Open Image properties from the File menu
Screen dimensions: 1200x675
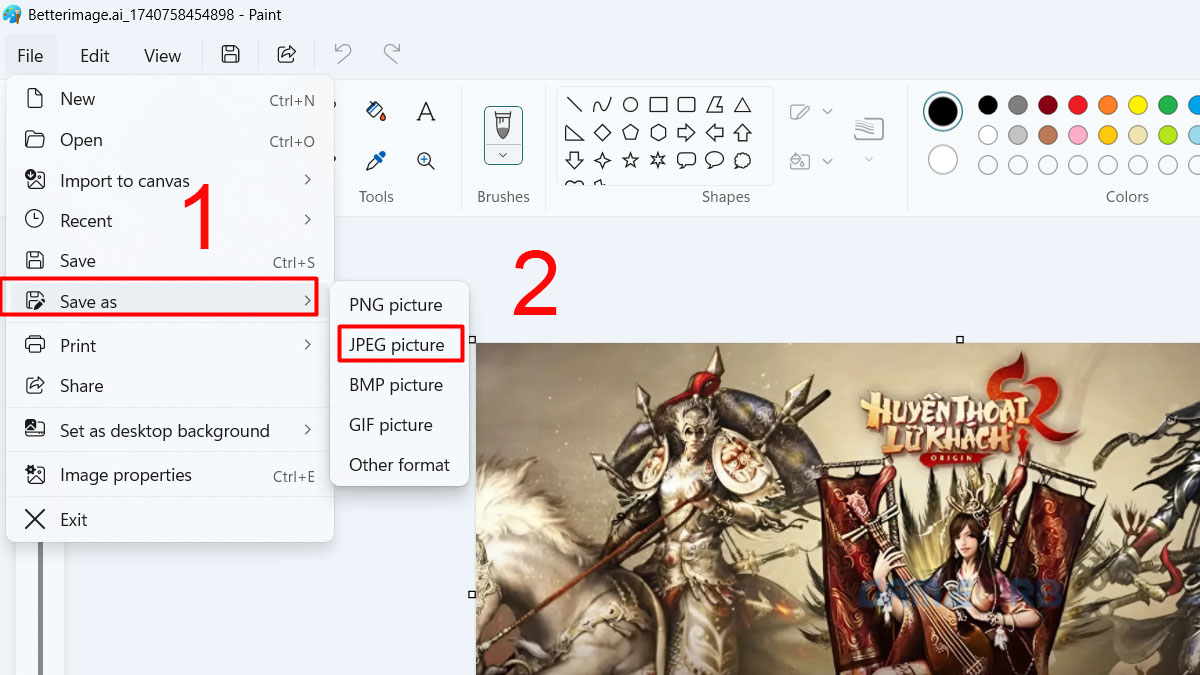coord(170,476)
